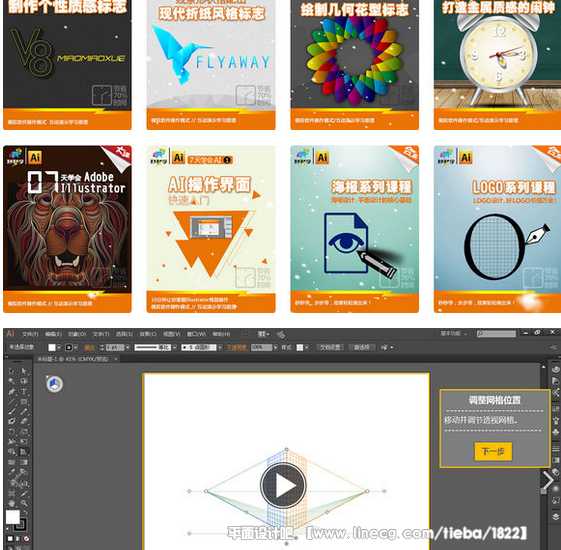Open the Layers panel icon in right dock
The image size is (561, 550).
(x=556, y=517)
